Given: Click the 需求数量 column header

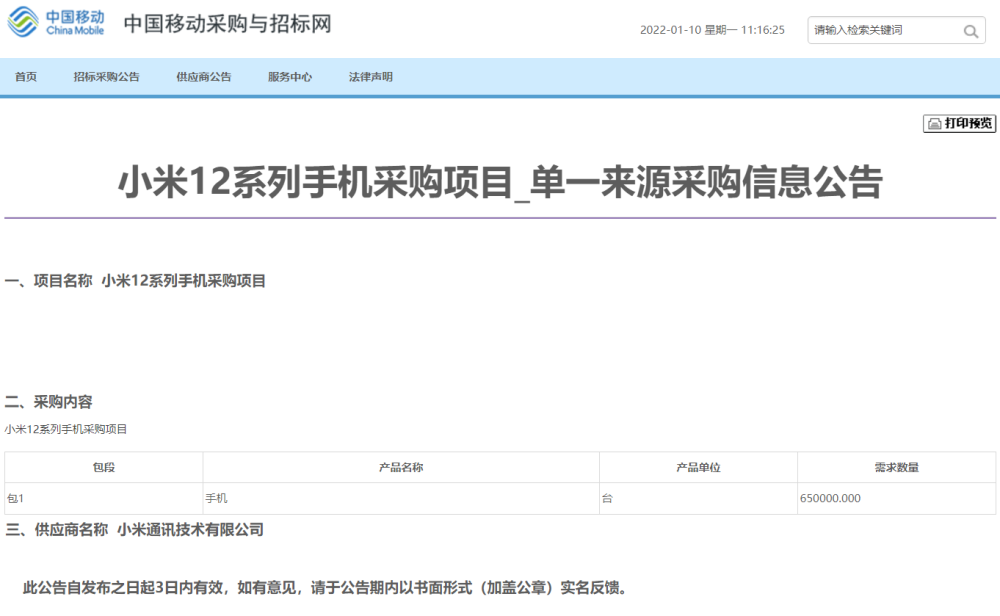Looking at the screenshot, I should pyautogui.click(x=897, y=467).
